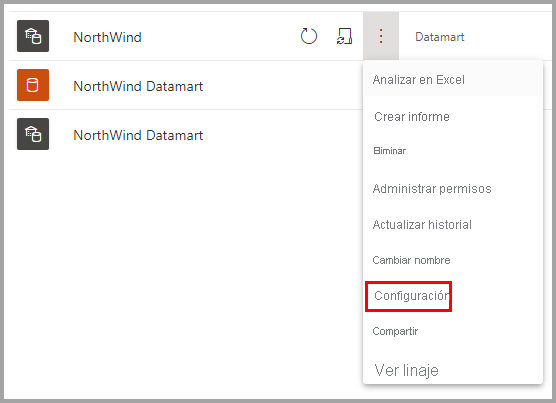
Task: Select Compartir in the menu
Action: 453,331
